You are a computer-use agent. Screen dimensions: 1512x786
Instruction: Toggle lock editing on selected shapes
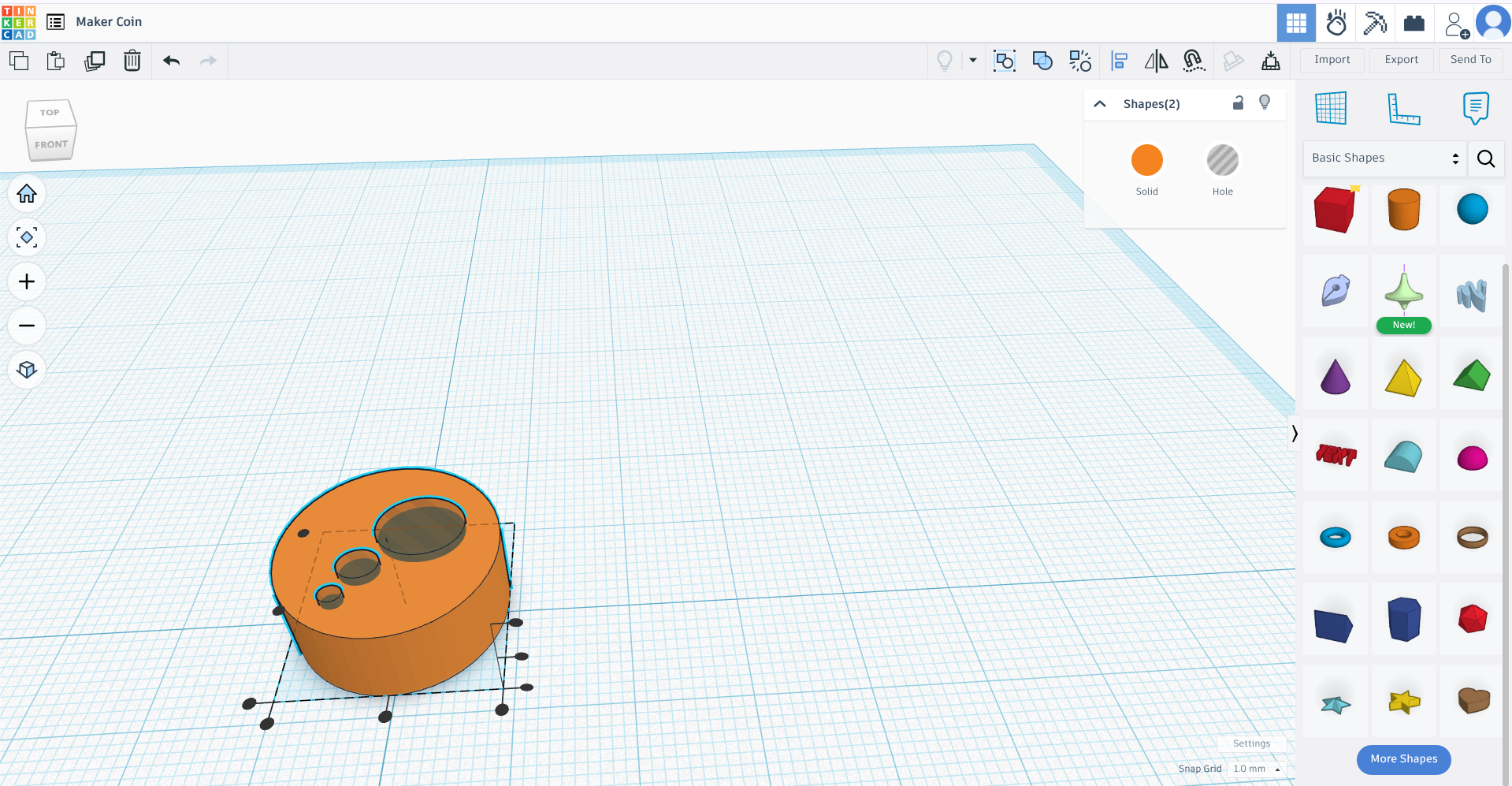[x=1238, y=102]
